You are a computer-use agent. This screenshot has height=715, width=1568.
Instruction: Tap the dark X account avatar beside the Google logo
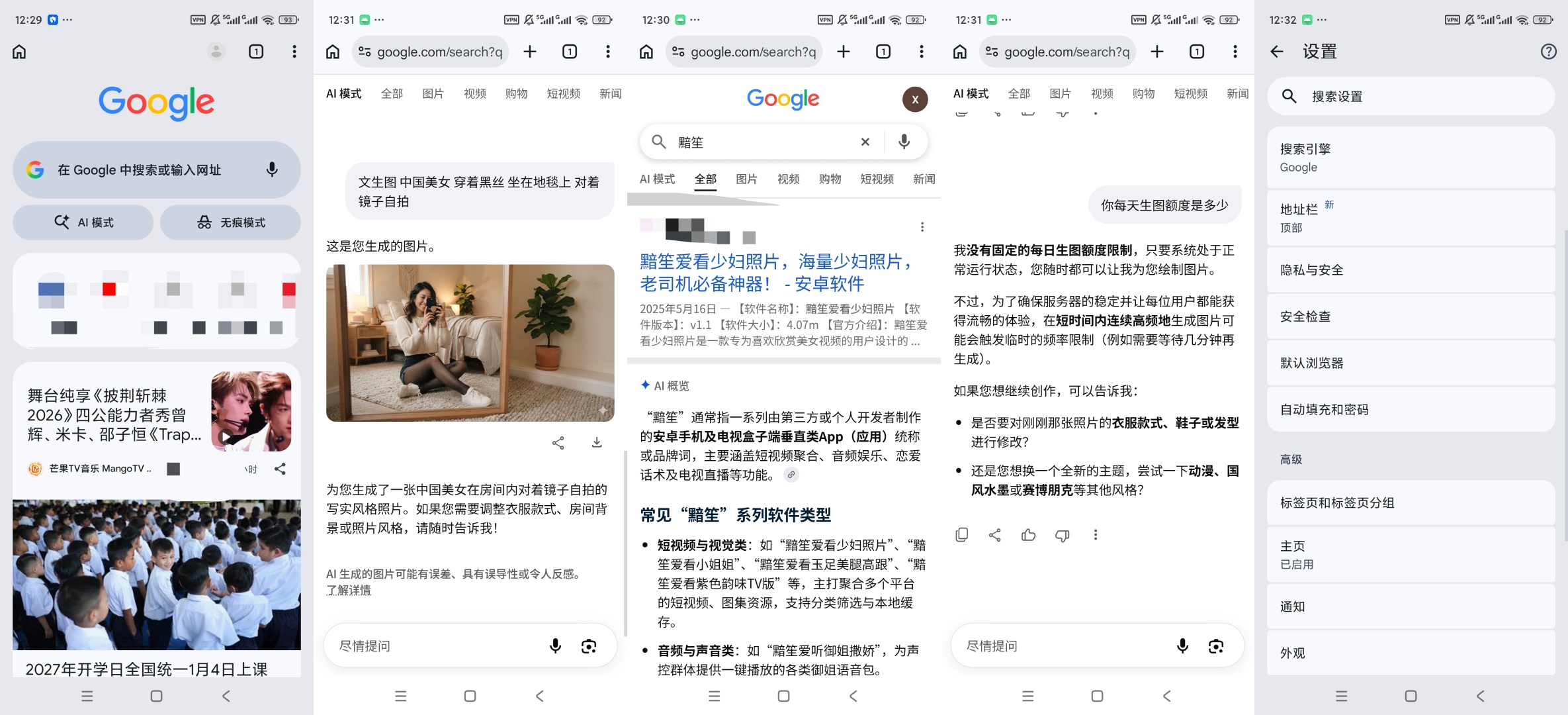pos(915,99)
